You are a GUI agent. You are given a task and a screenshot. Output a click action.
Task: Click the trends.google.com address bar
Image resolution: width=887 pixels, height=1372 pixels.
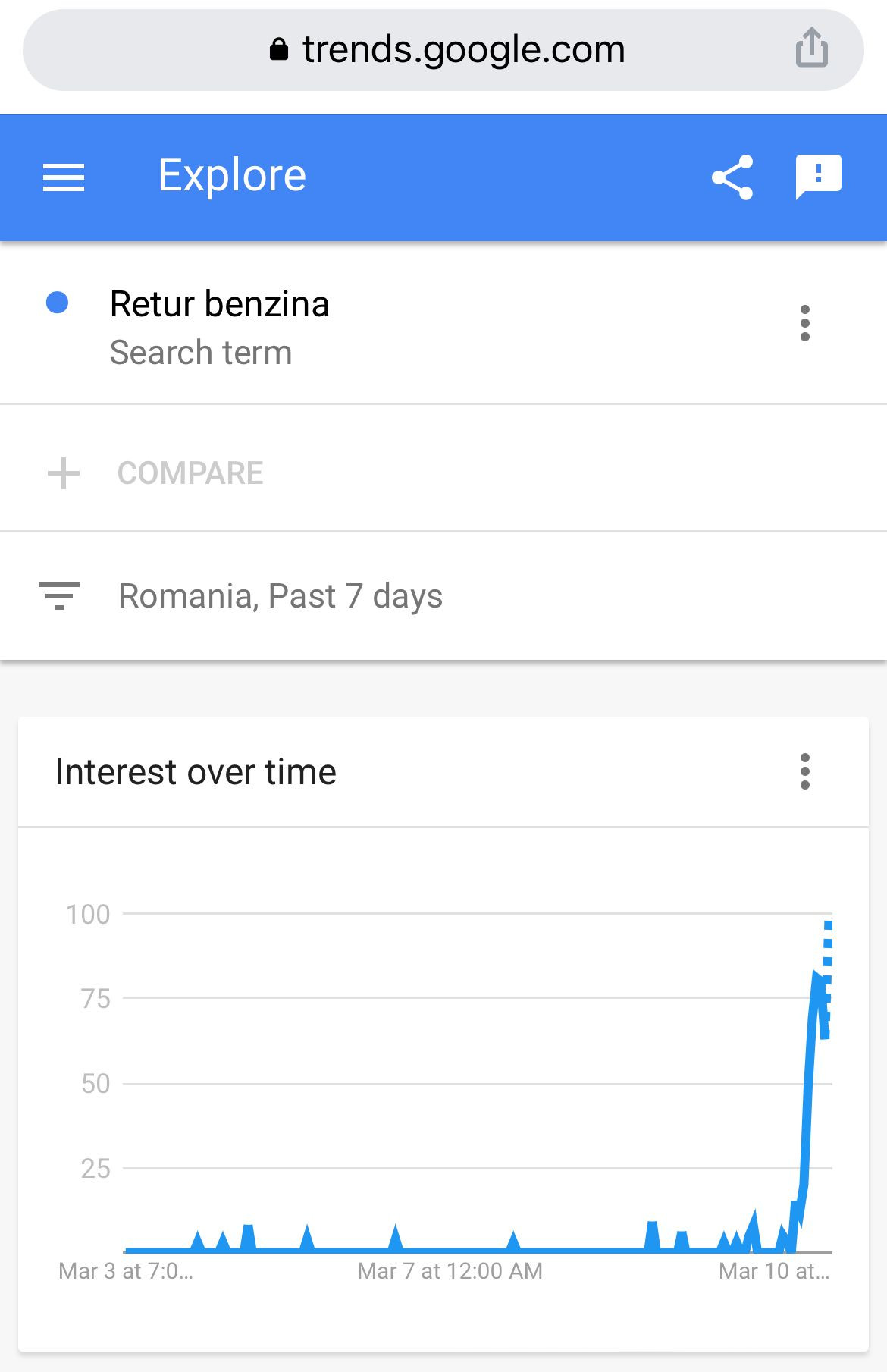pyautogui.click(x=462, y=49)
